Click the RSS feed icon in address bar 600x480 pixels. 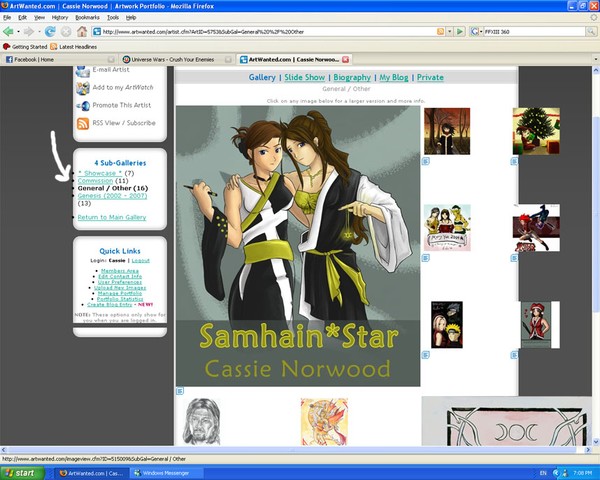(x=440, y=31)
